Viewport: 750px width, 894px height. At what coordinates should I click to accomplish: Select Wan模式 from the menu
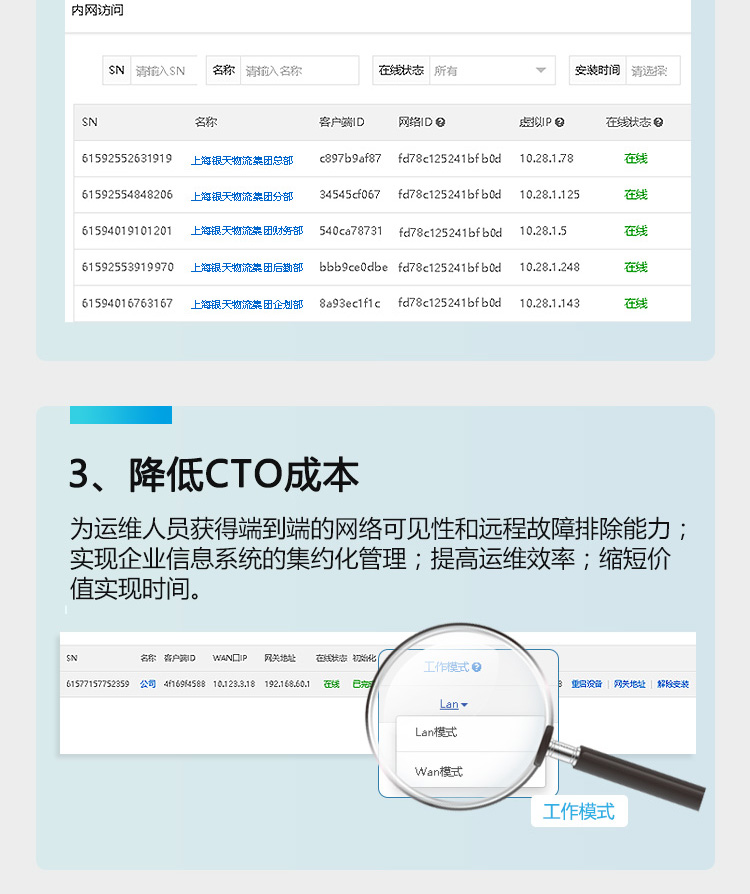[438, 772]
